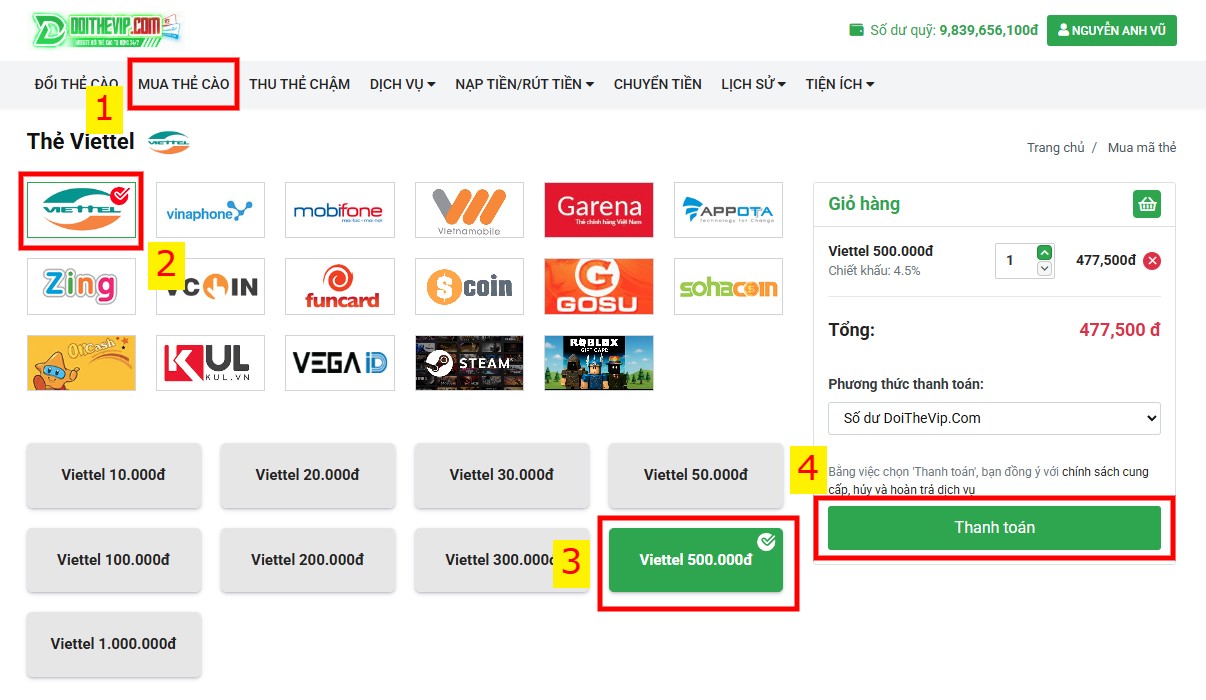Select the Vcoin card logo
The height and width of the screenshot is (700, 1206).
coord(210,287)
